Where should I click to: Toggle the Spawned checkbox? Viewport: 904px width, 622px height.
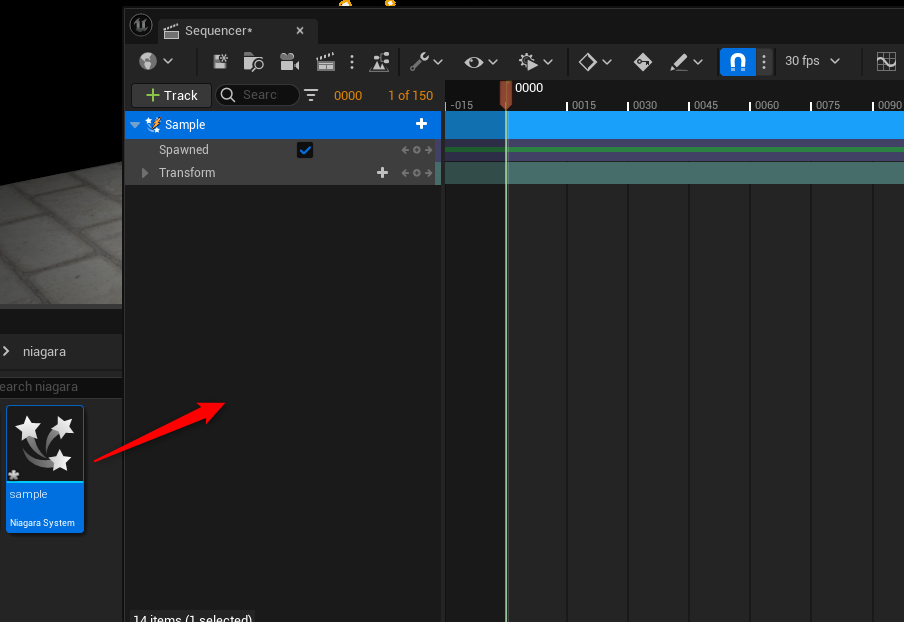coord(305,150)
